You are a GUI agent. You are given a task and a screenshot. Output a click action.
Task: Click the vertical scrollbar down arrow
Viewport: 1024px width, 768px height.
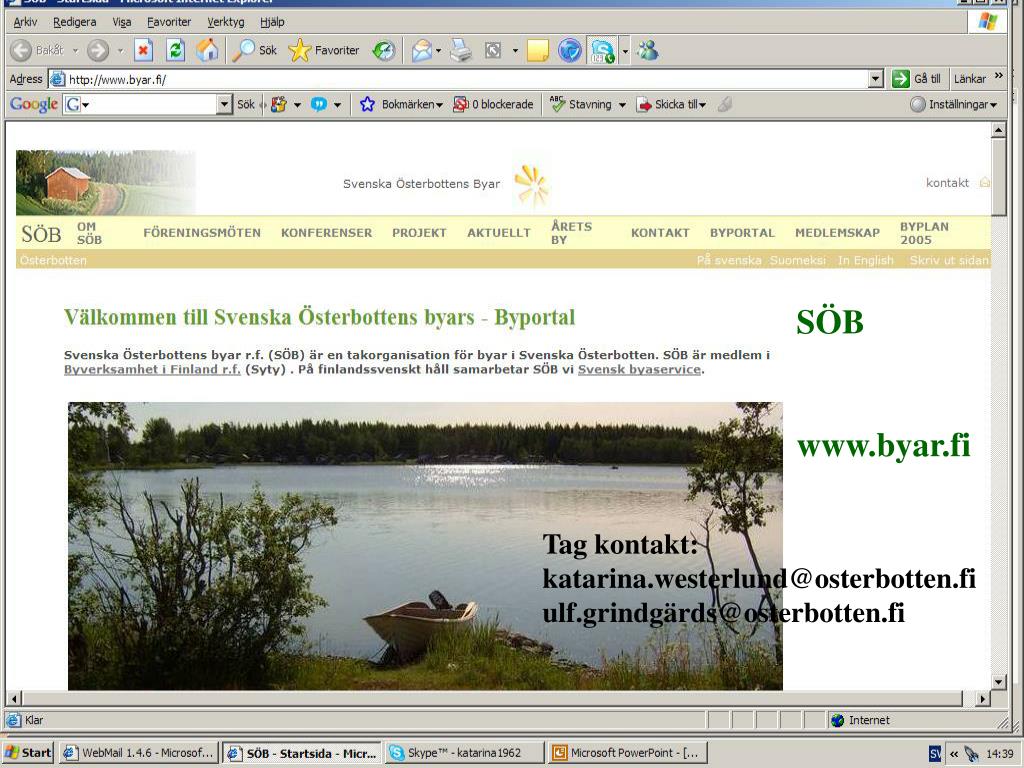click(x=998, y=682)
